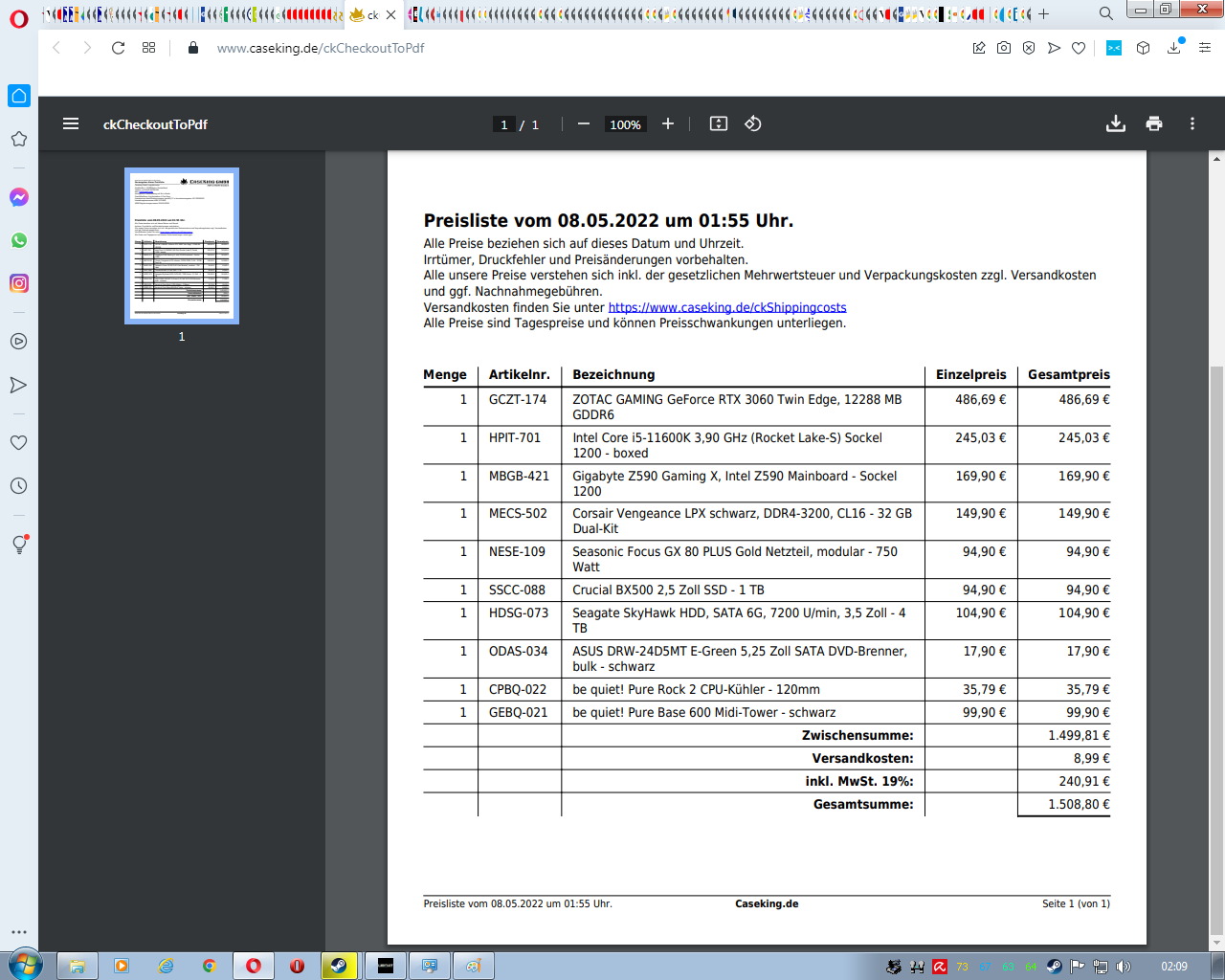Rotate the PDF counterclockwise
Viewport: 1225px width, 980px height.
(x=753, y=123)
